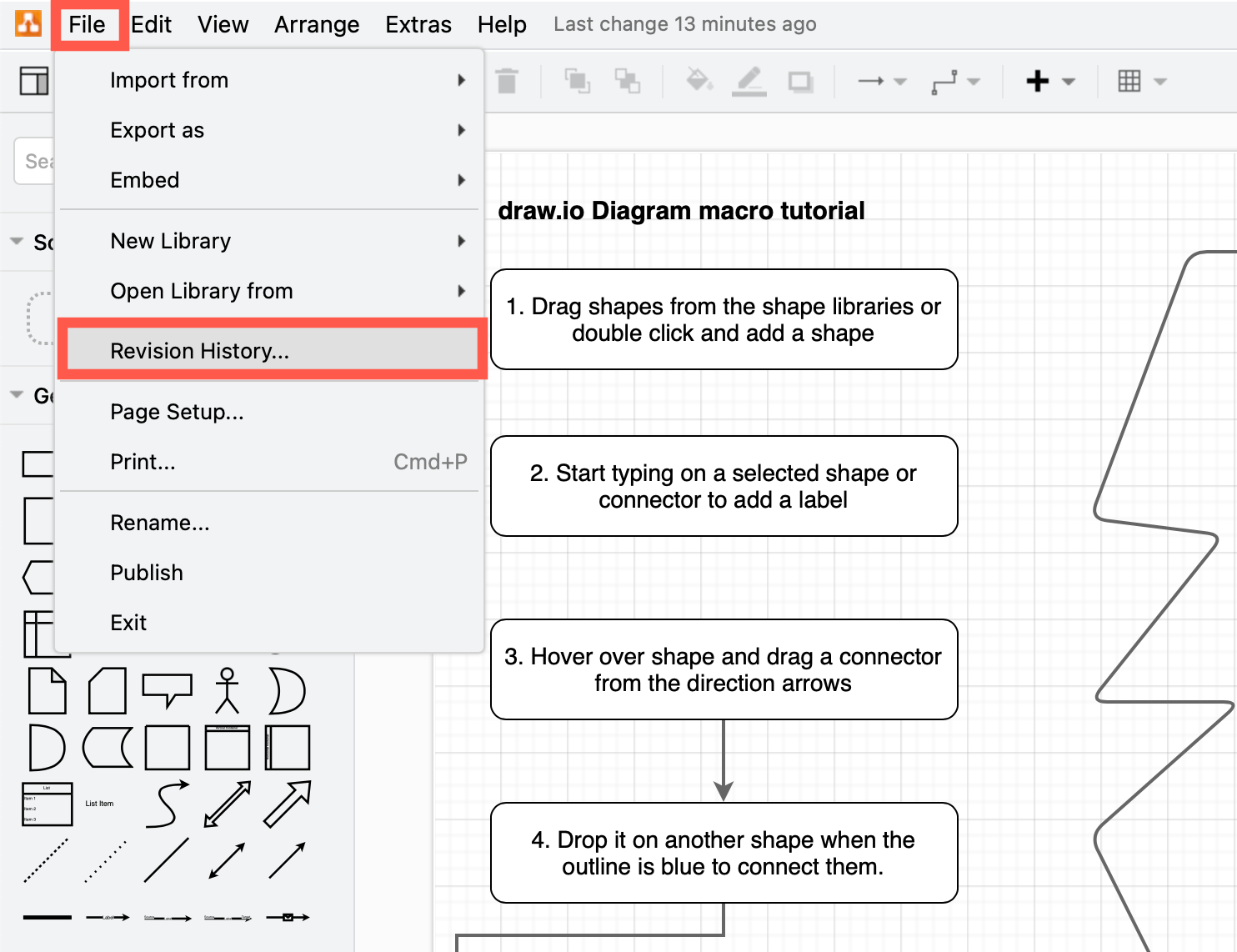Click Exit at the bottom of the menu
1237x952 pixels.
[128, 622]
